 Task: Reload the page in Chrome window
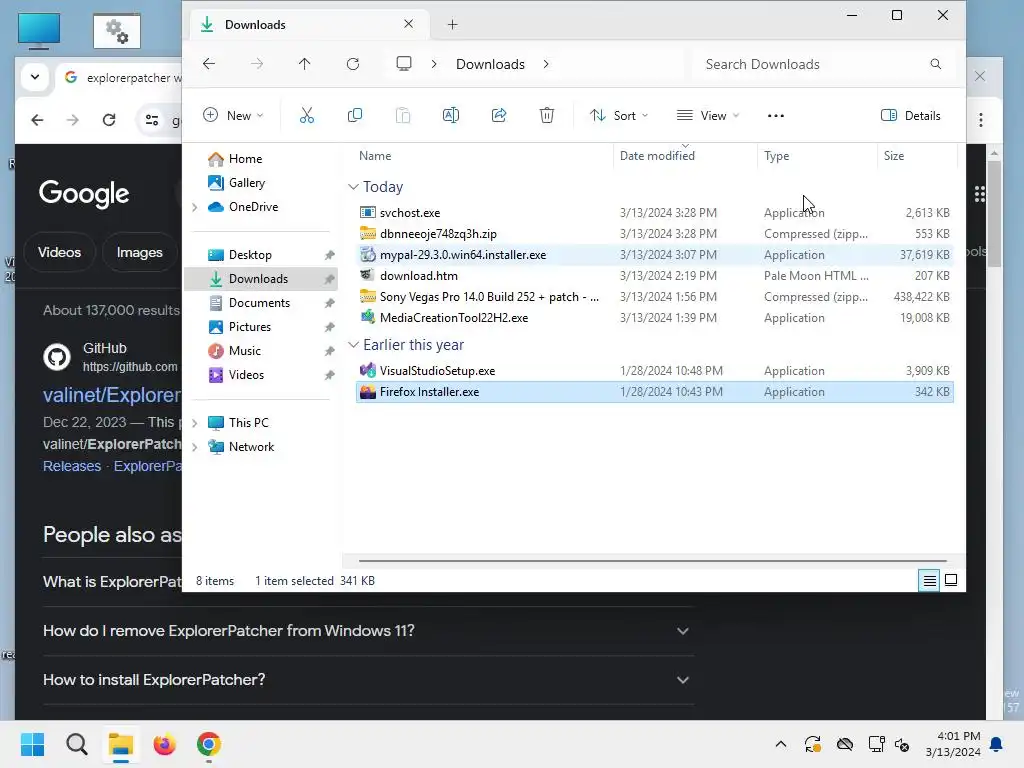(109, 120)
